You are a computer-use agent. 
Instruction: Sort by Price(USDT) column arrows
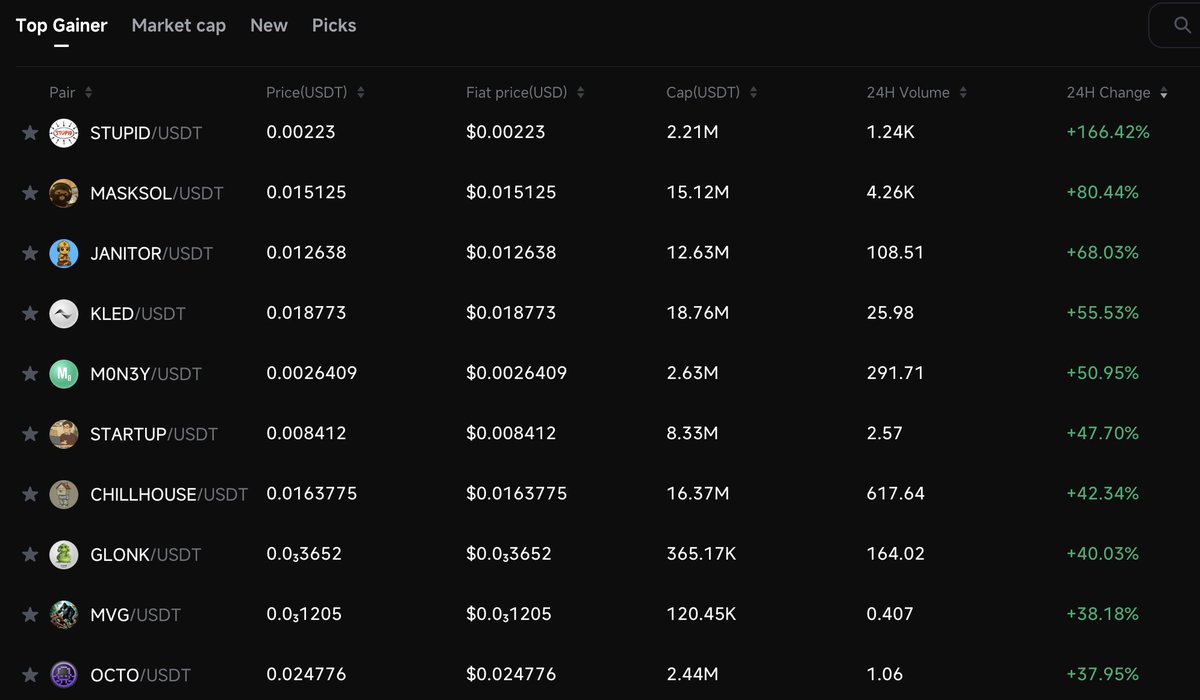361,93
